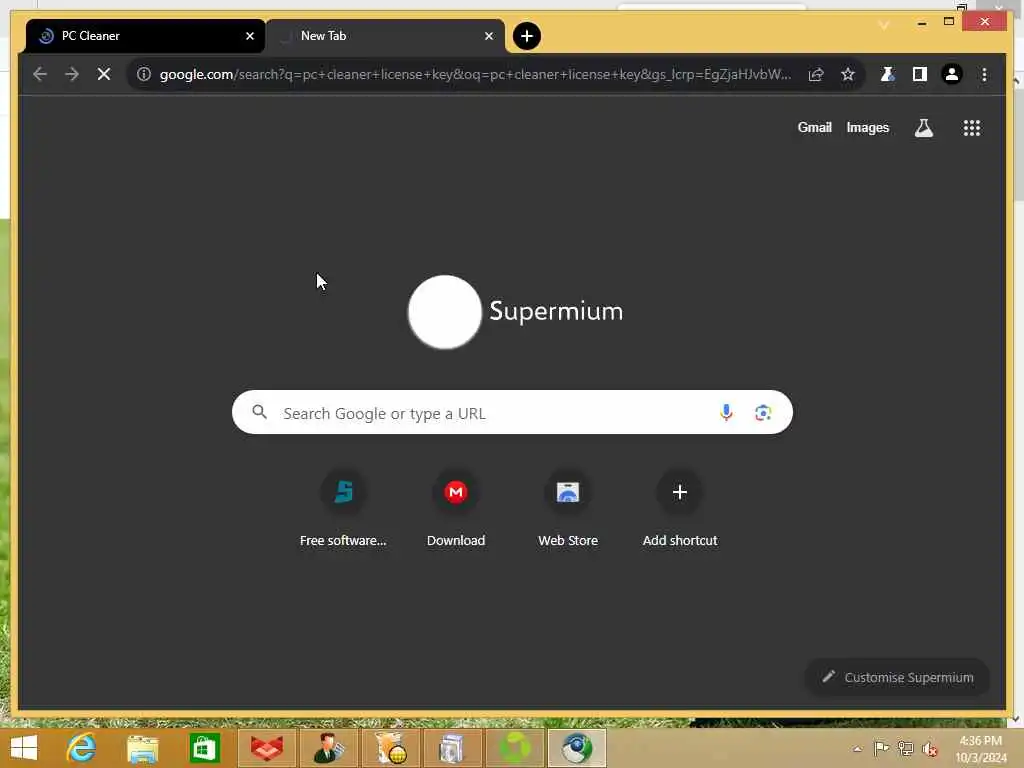Screen dimensions: 1024x768
Task: View site information icon in address bar
Action: coord(144,74)
